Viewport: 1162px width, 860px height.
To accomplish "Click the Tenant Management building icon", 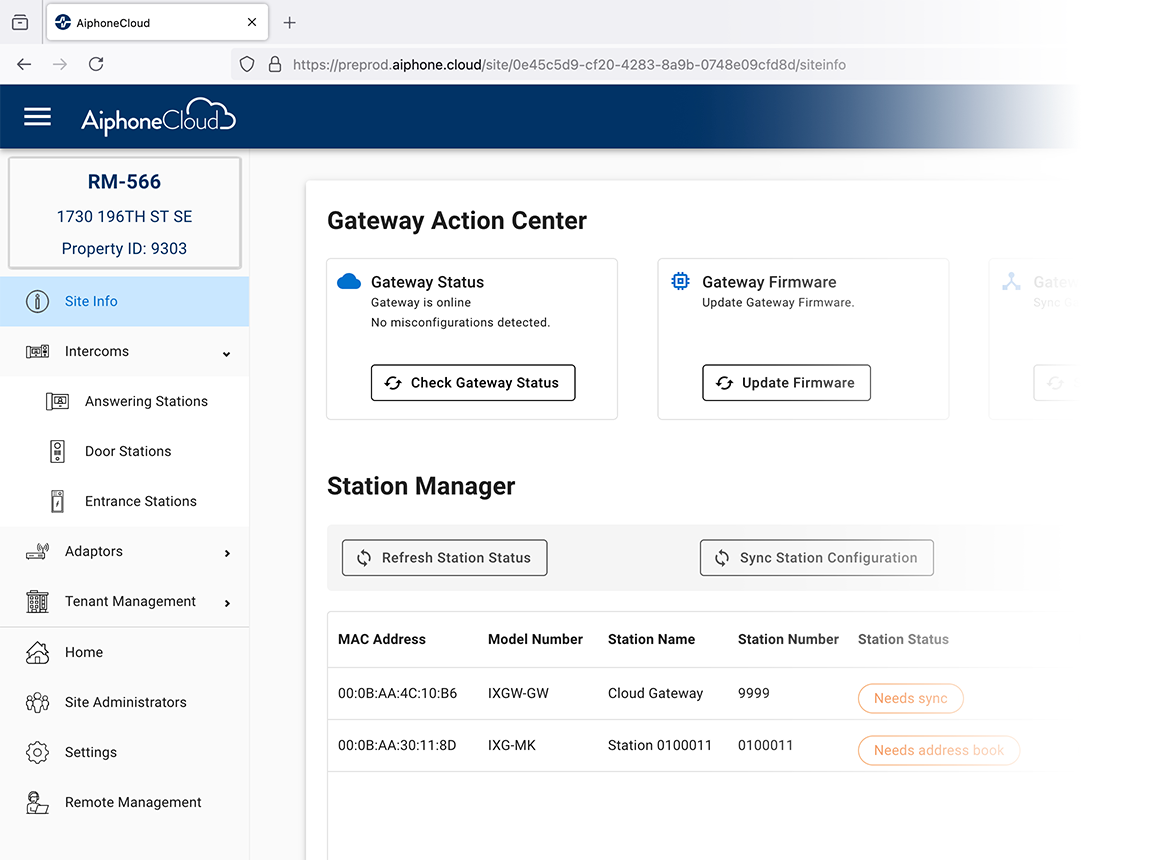I will tap(37, 601).
